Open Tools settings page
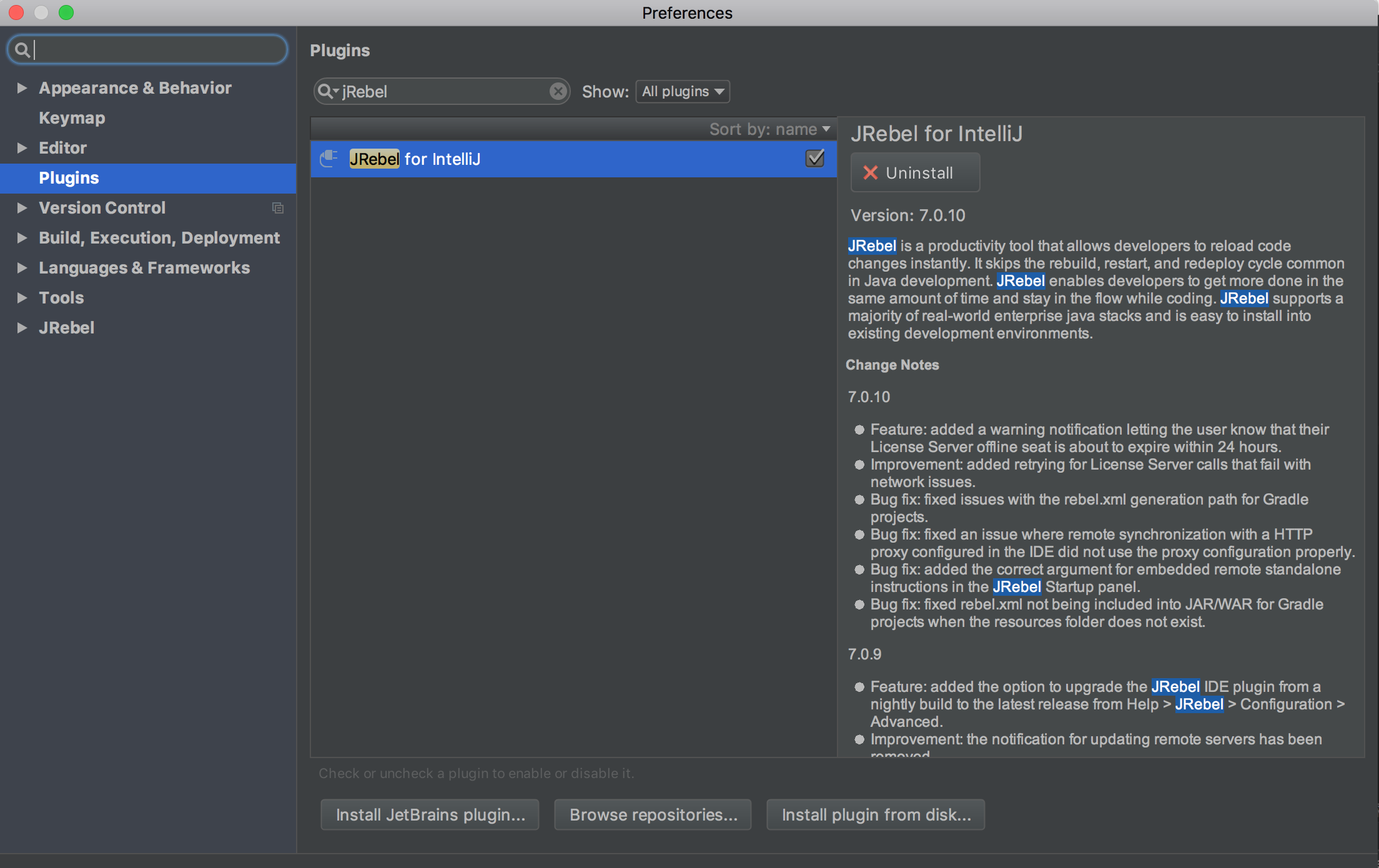This screenshot has width=1379, height=868. click(61, 297)
